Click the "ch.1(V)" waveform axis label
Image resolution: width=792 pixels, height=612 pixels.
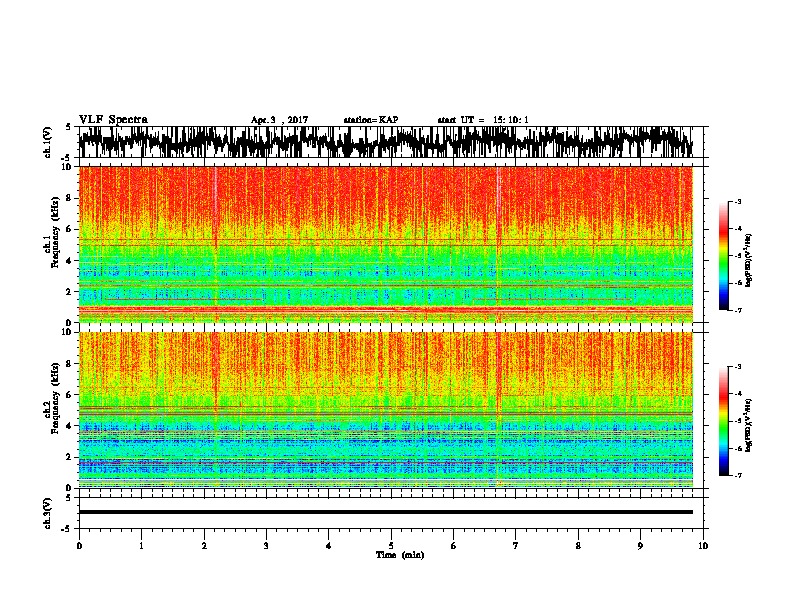point(47,142)
